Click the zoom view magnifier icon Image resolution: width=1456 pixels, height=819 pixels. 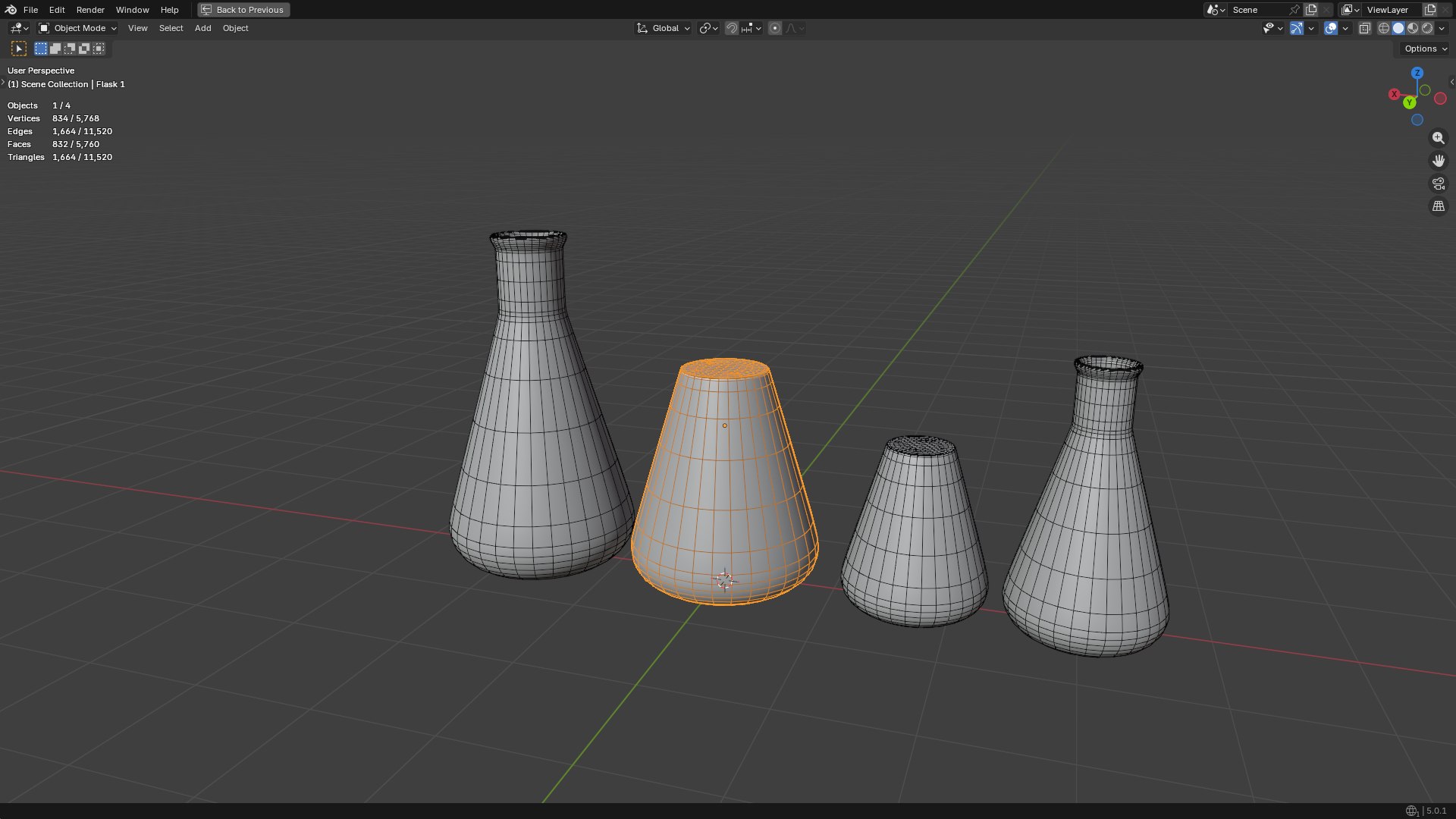(1438, 138)
